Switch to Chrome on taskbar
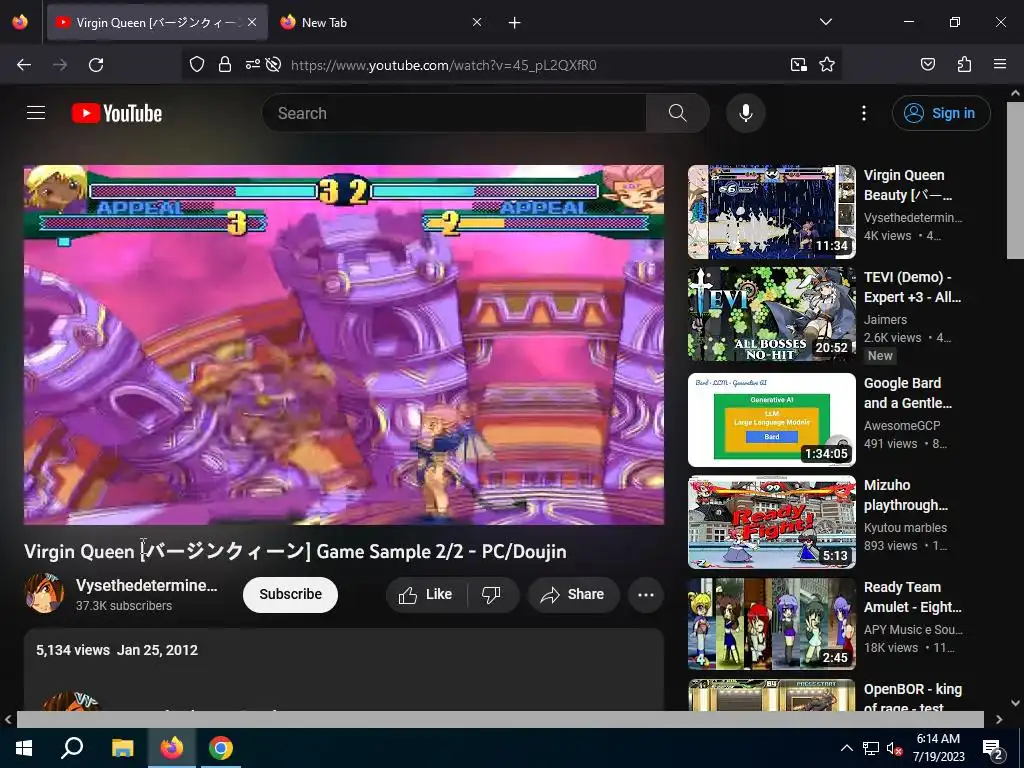This screenshot has width=1024, height=768. tap(221, 748)
